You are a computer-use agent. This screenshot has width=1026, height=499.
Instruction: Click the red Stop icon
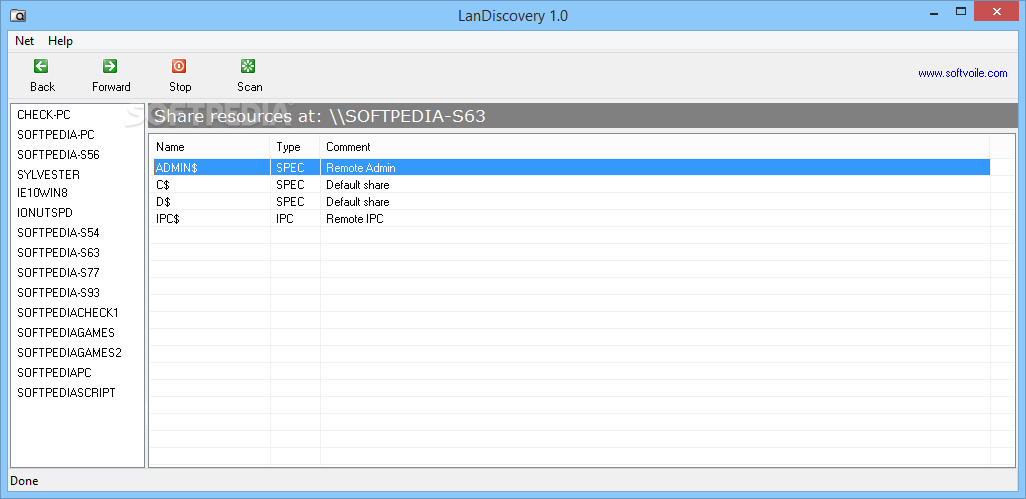tap(179, 65)
